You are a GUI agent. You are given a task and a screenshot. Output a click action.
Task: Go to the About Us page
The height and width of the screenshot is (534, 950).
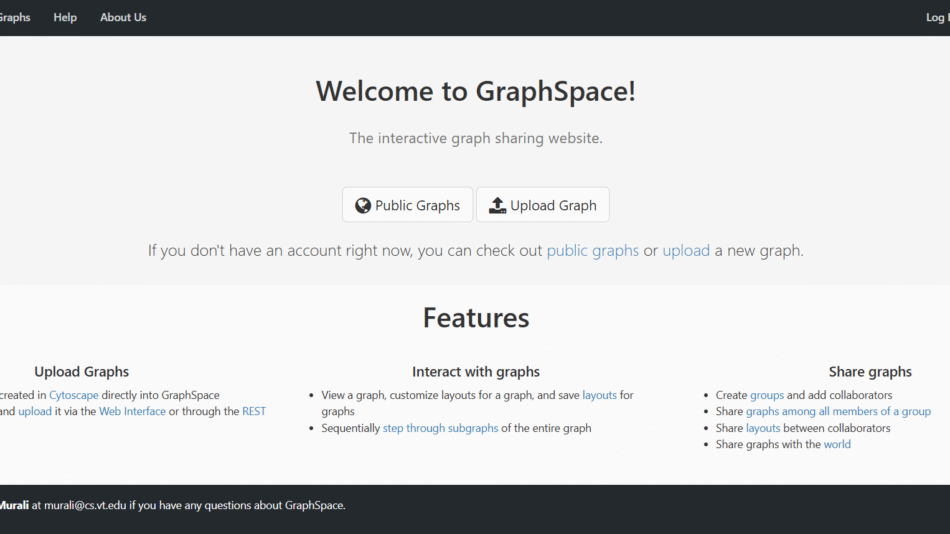123,18
